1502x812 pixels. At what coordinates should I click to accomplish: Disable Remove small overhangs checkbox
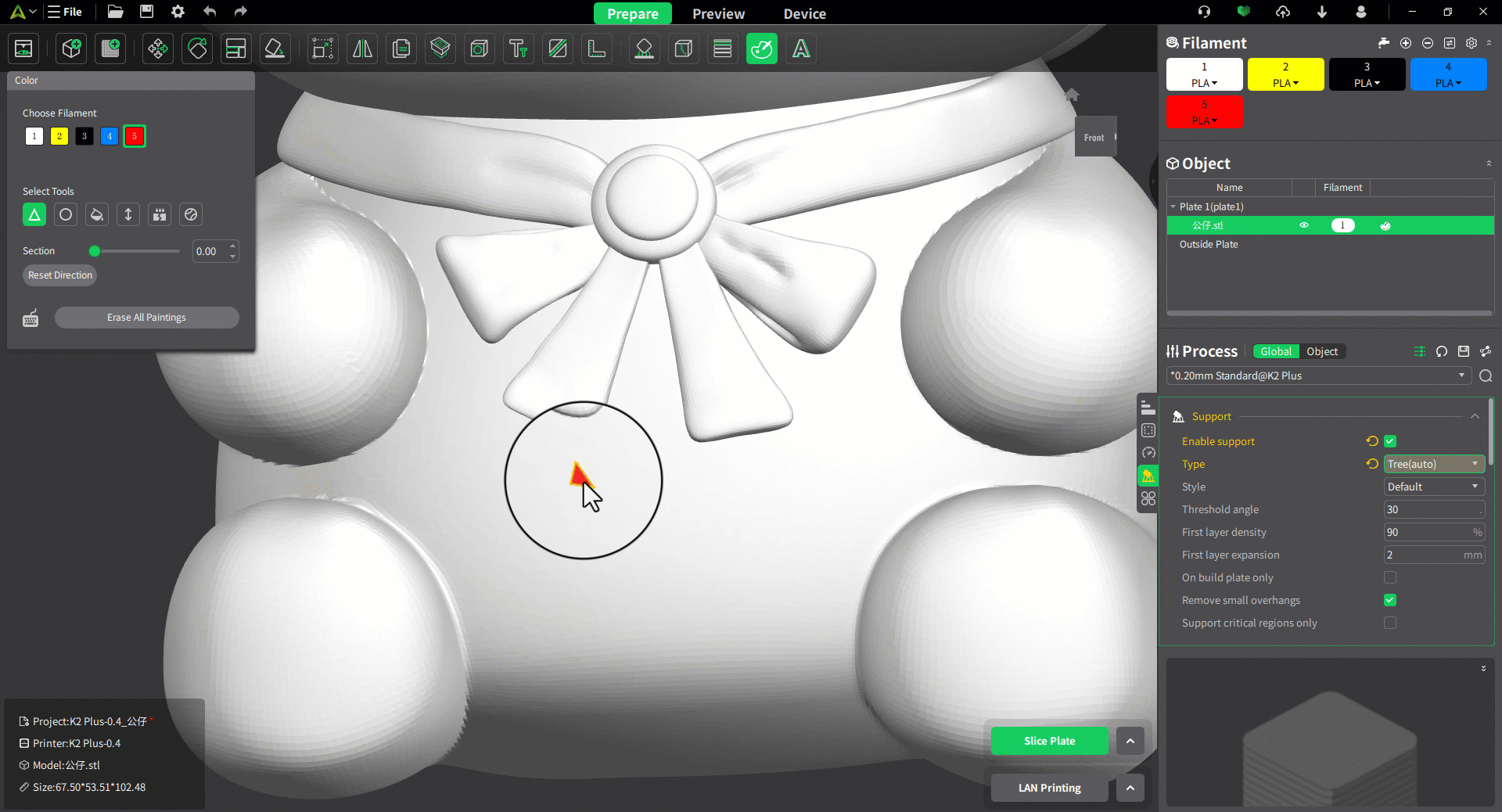[x=1390, y=600]
